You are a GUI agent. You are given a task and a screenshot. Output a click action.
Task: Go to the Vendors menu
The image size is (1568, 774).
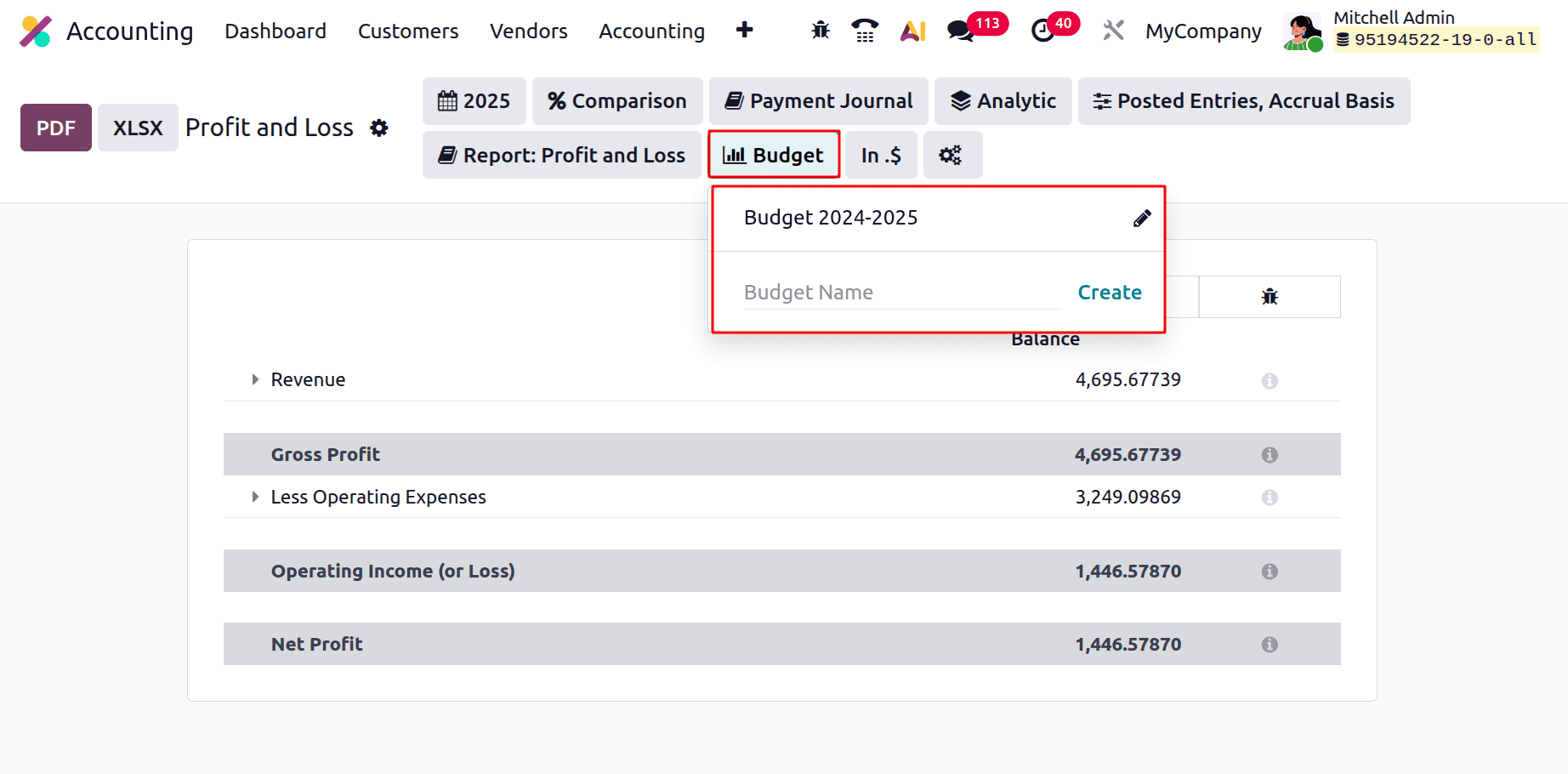(x=528, y=31)
